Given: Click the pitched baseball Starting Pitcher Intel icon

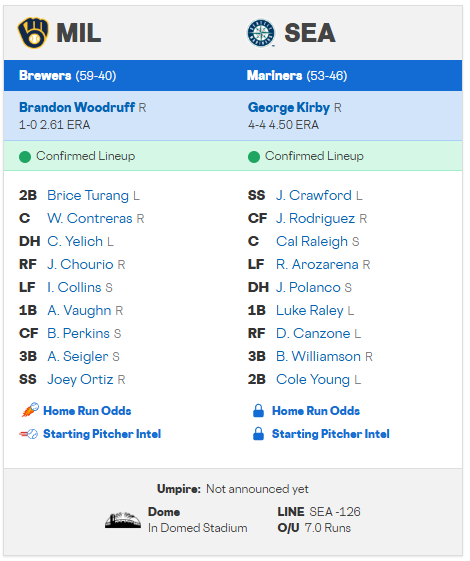Looking at the screenshot, I should (29, 434).
